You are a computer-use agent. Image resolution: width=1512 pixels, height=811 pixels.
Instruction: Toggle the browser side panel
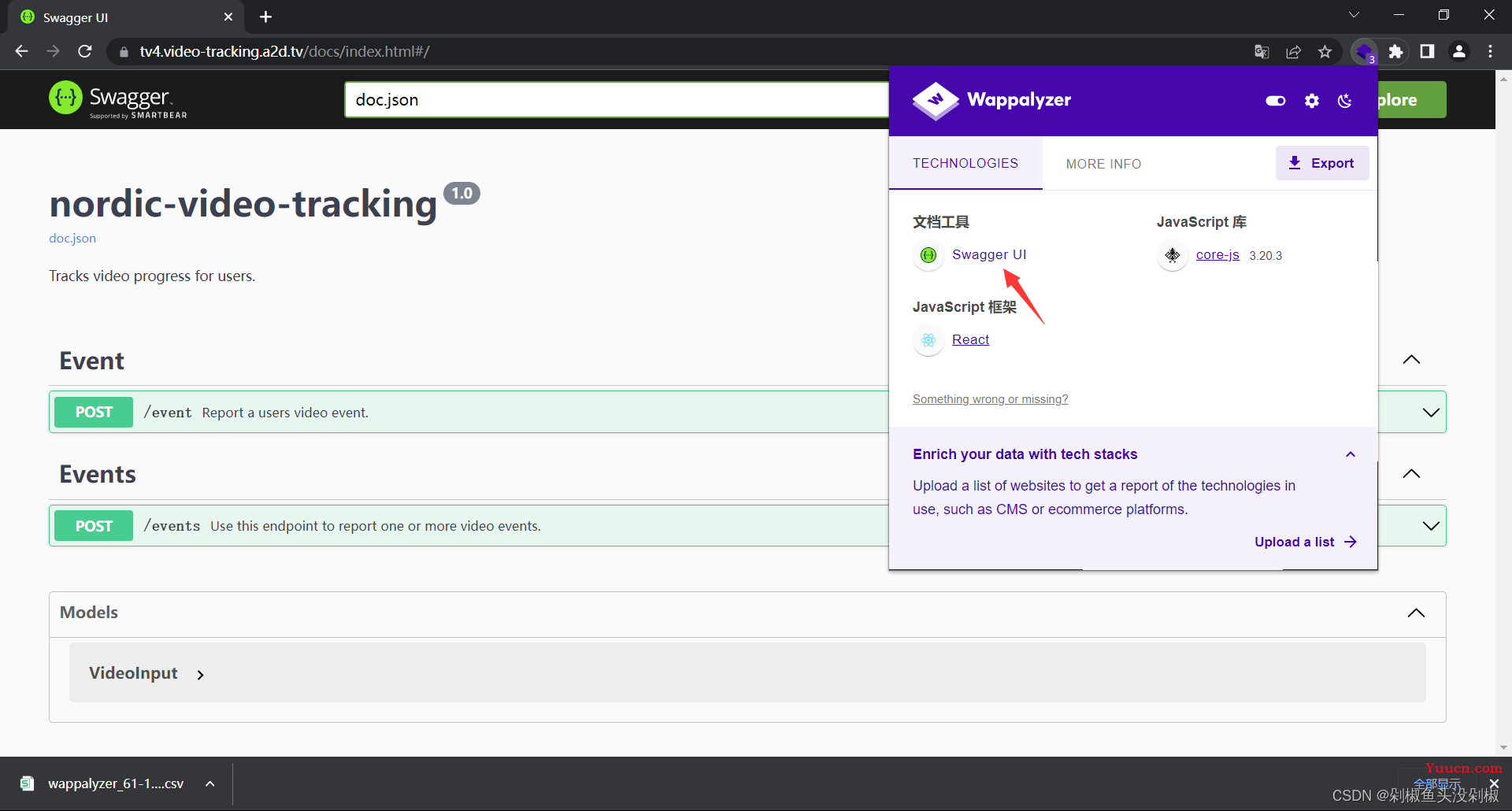[1427, 52]
